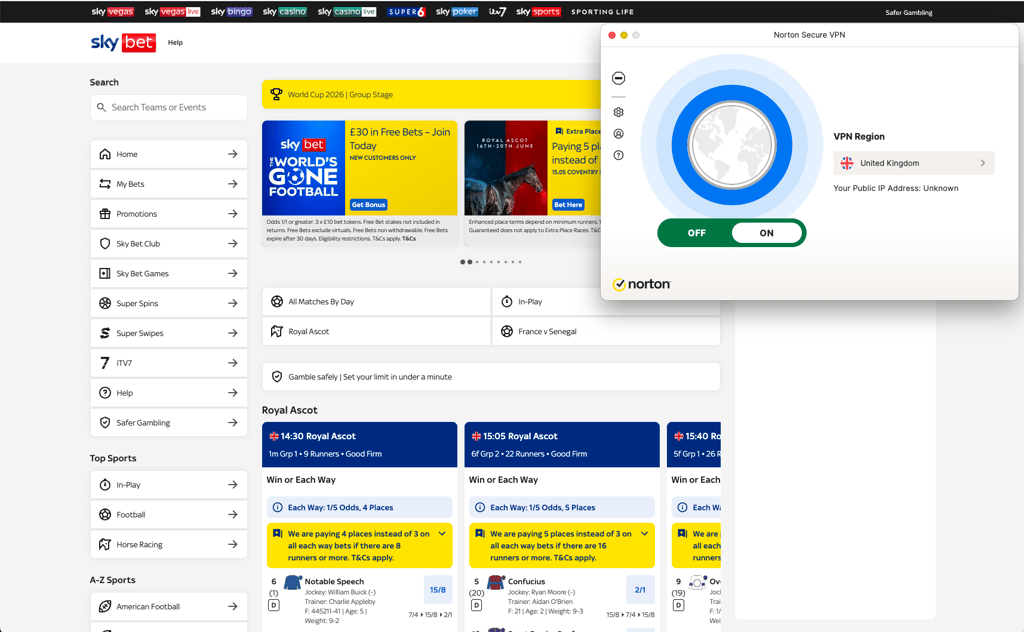Open the sky poker top tab

pyautogui.click(x=456, y=11)
